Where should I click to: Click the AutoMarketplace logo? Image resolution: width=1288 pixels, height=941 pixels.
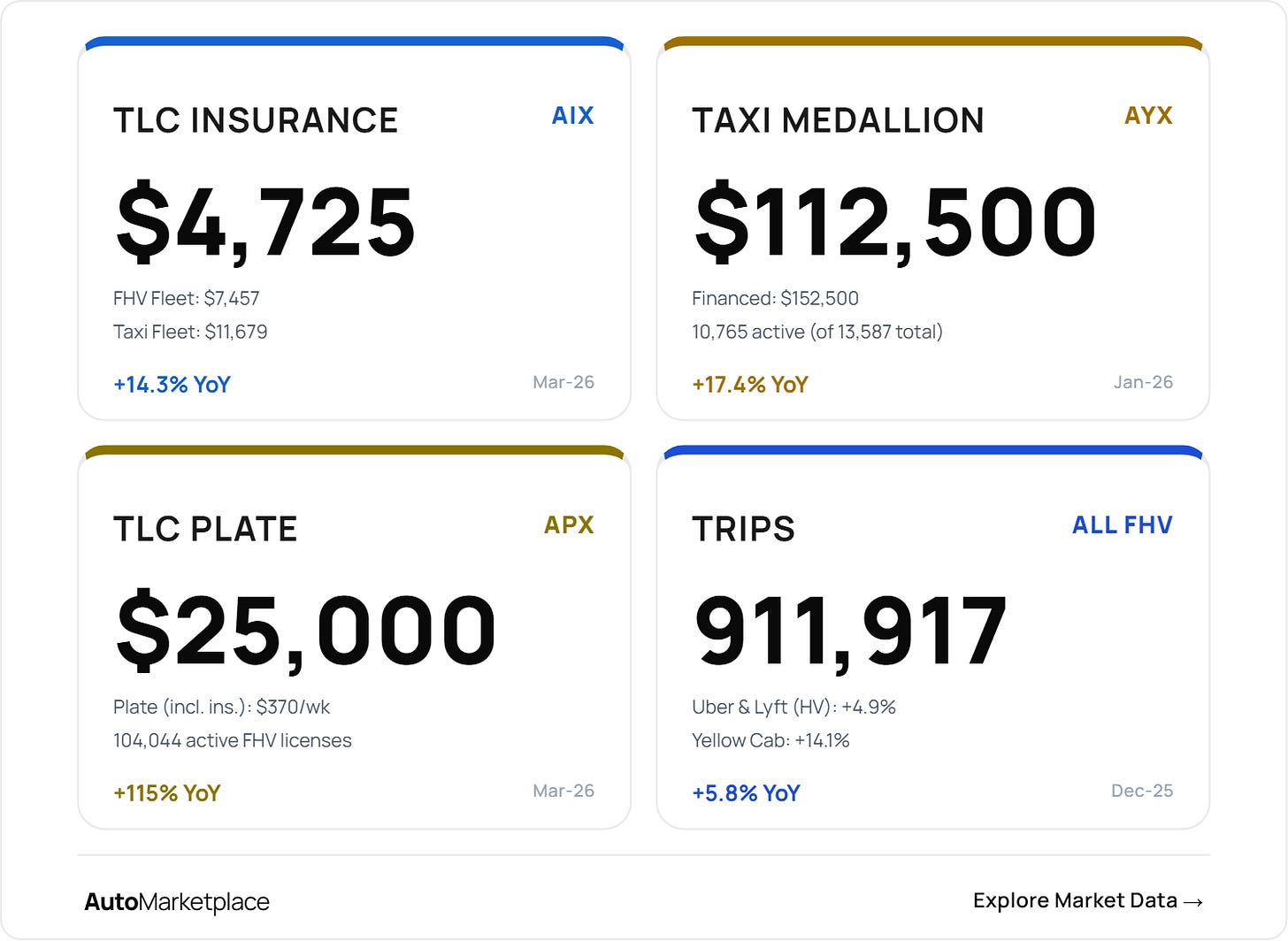pos(177,901)
